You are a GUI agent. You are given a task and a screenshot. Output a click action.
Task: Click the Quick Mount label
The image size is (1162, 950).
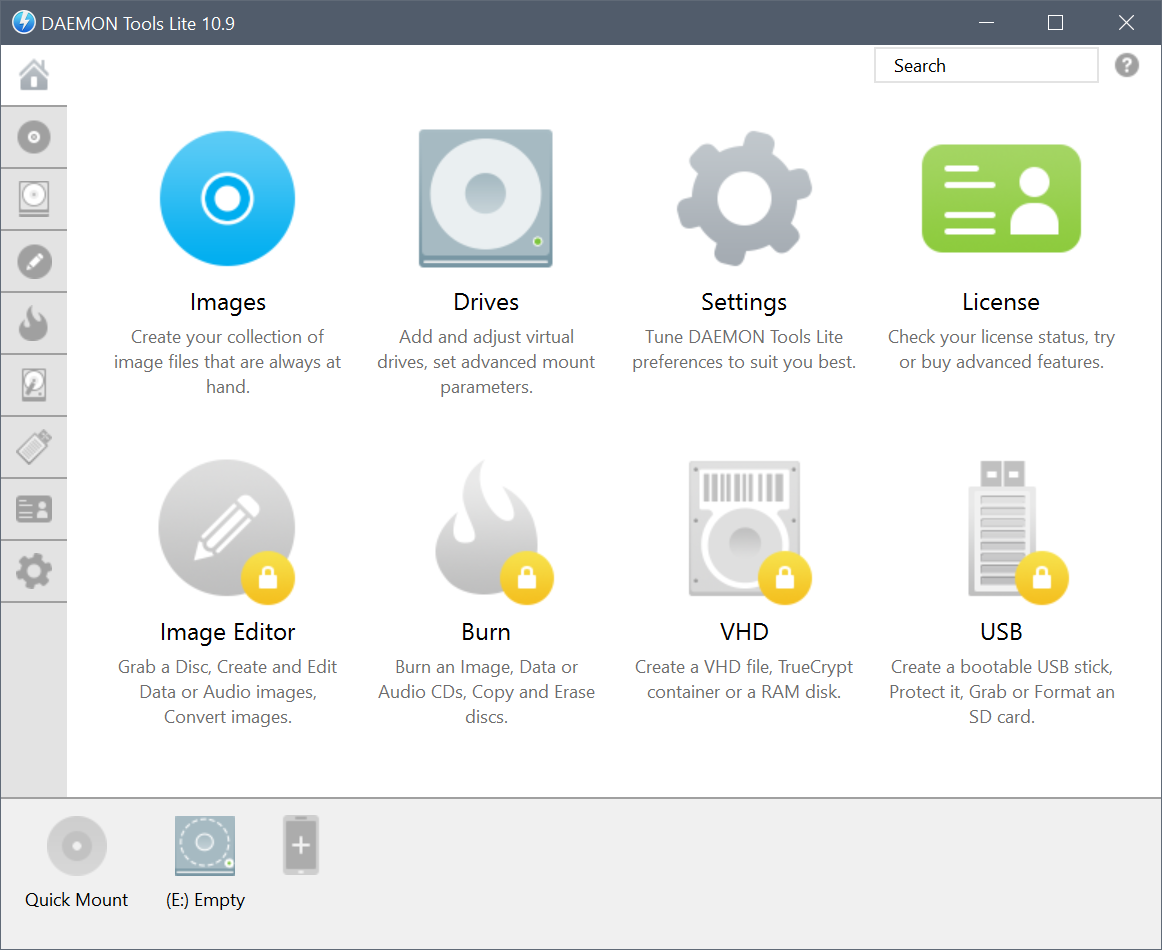[x=76, y=900]
